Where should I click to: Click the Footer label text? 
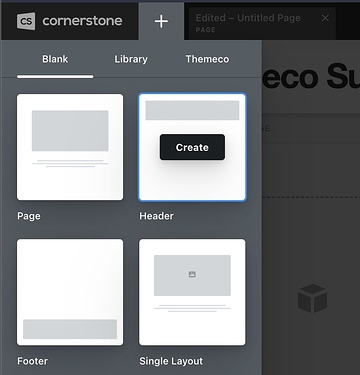click(32, 361)
